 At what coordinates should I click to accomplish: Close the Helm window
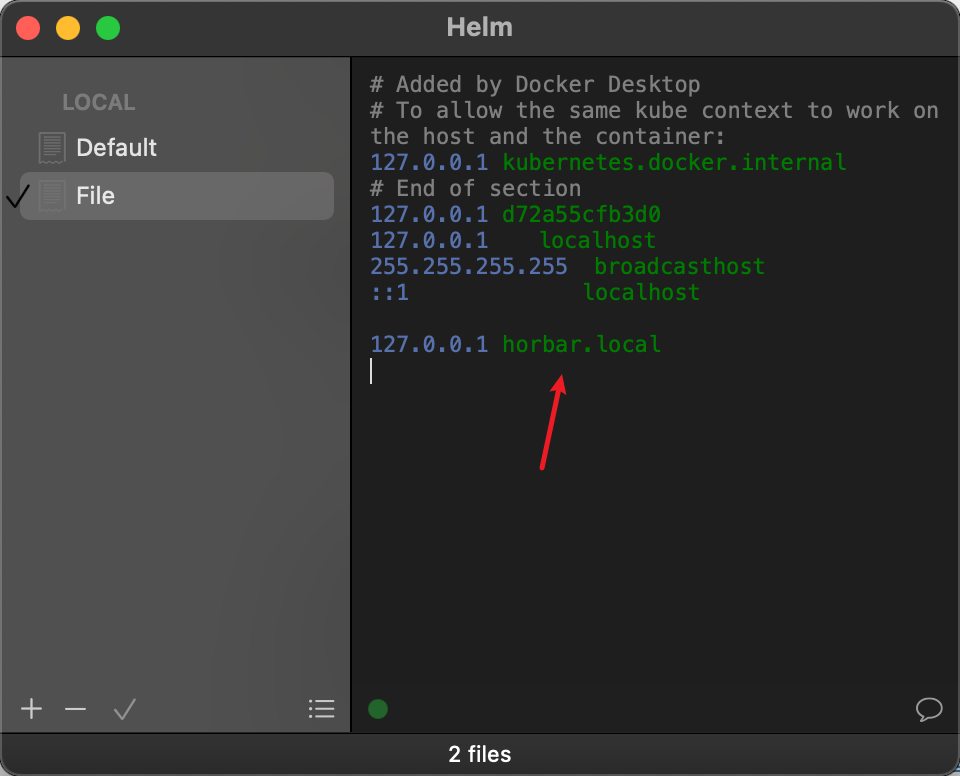(x=28, y=28)
